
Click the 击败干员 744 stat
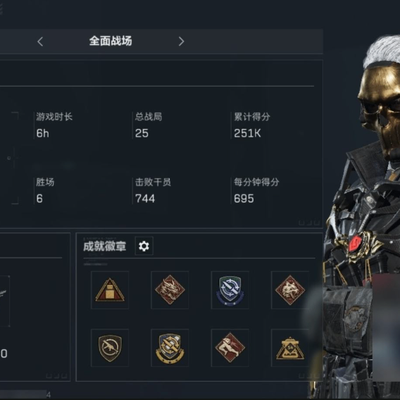click(x=153, y=191)
